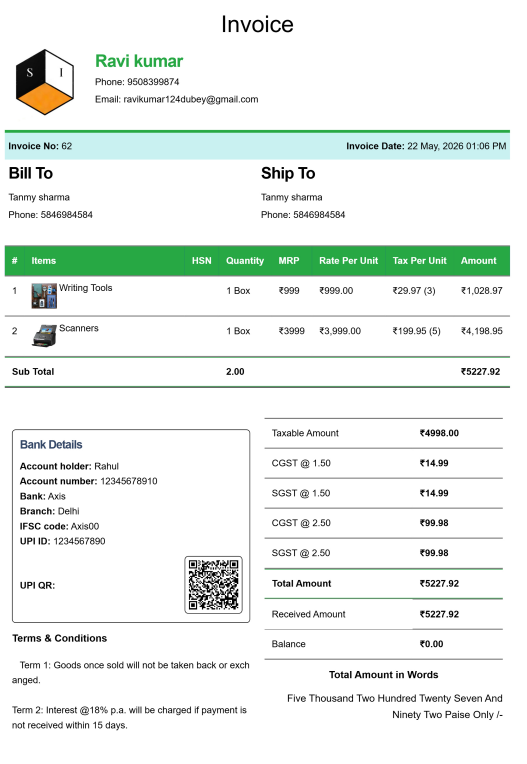Click the ₹1,028.97 amount cell

(482, 291)
